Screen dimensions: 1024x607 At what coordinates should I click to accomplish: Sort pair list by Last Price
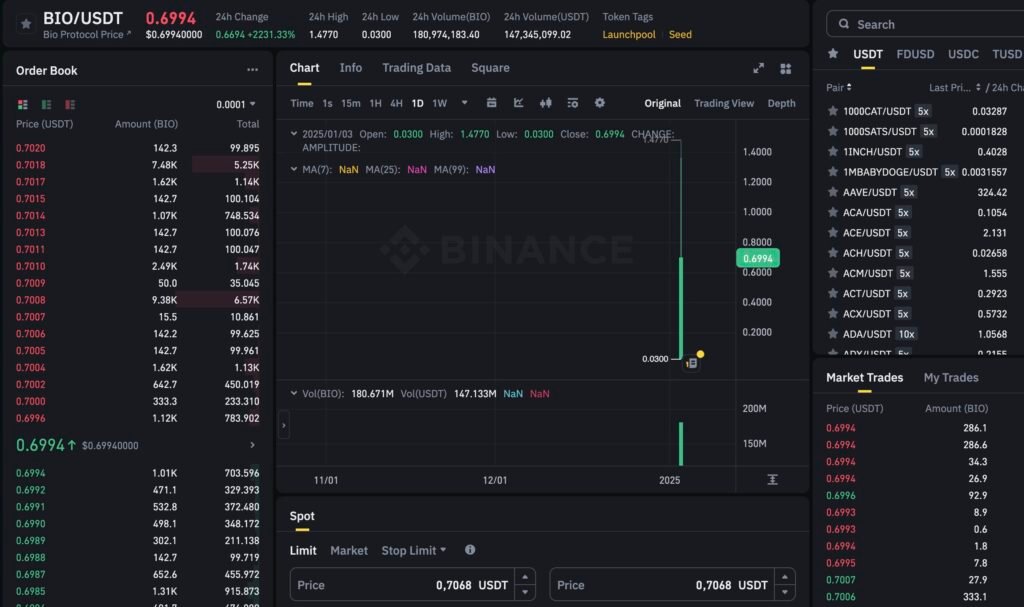[x=955, y=88]
